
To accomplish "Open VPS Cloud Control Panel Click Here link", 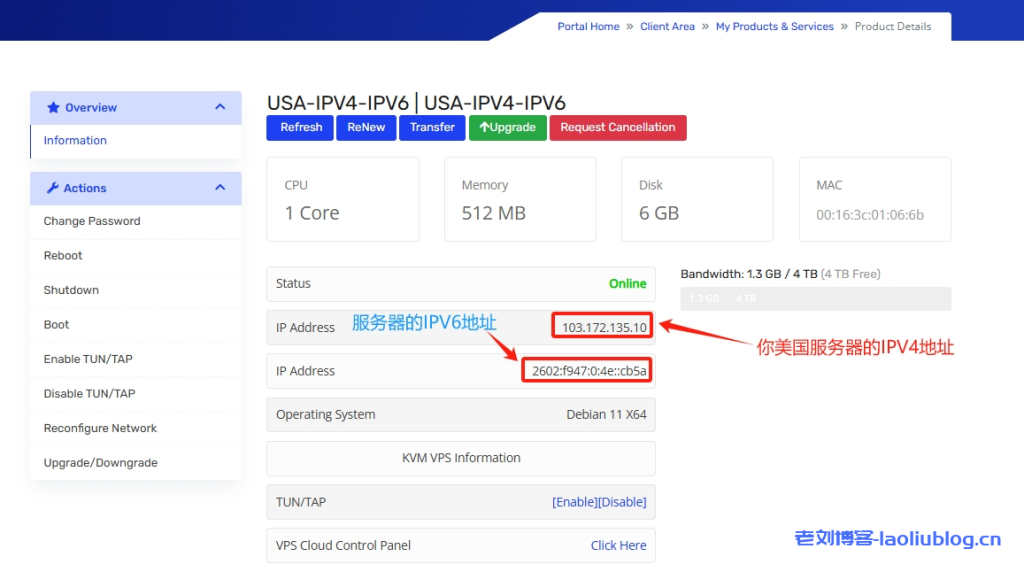I will (618, 546).
